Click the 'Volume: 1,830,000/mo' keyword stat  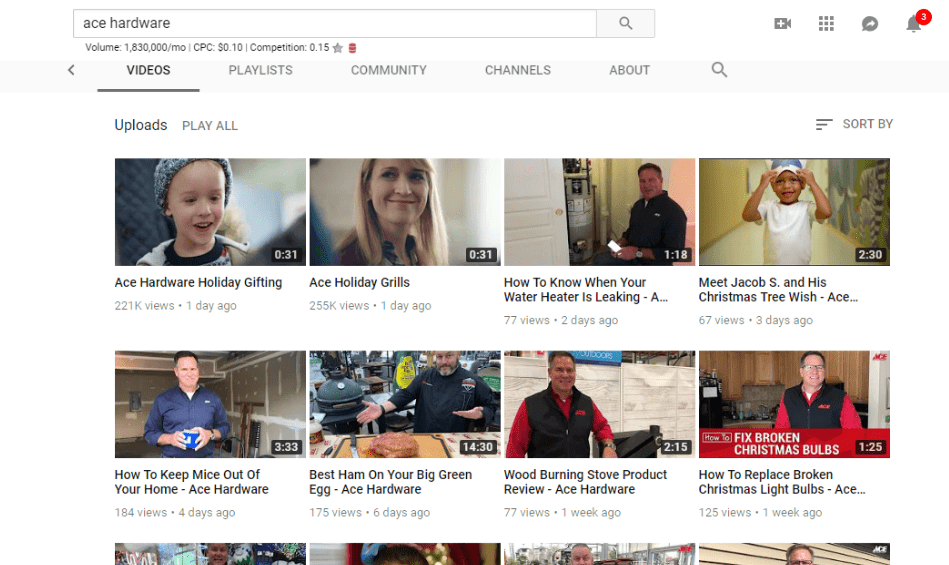pos(136,48)
